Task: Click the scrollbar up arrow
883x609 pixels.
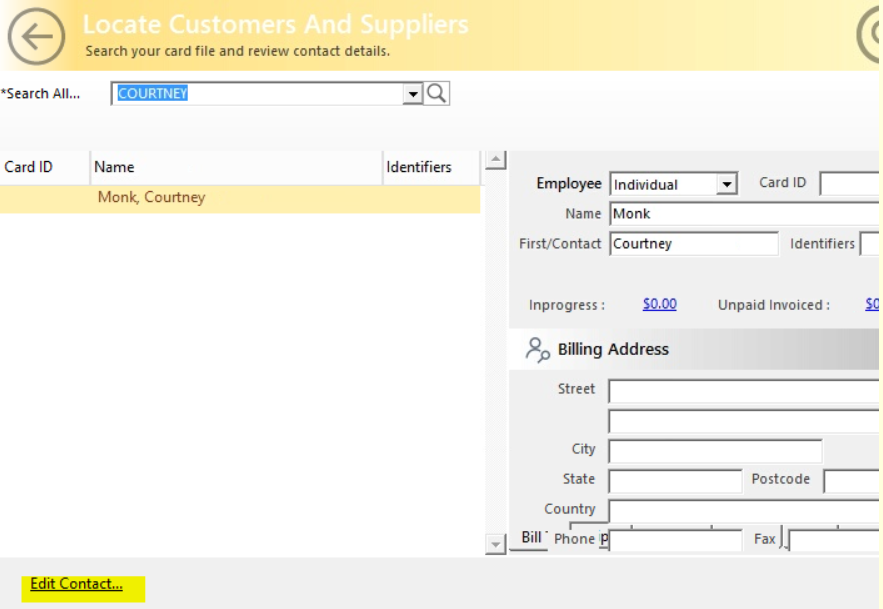Action: point(496,160)
